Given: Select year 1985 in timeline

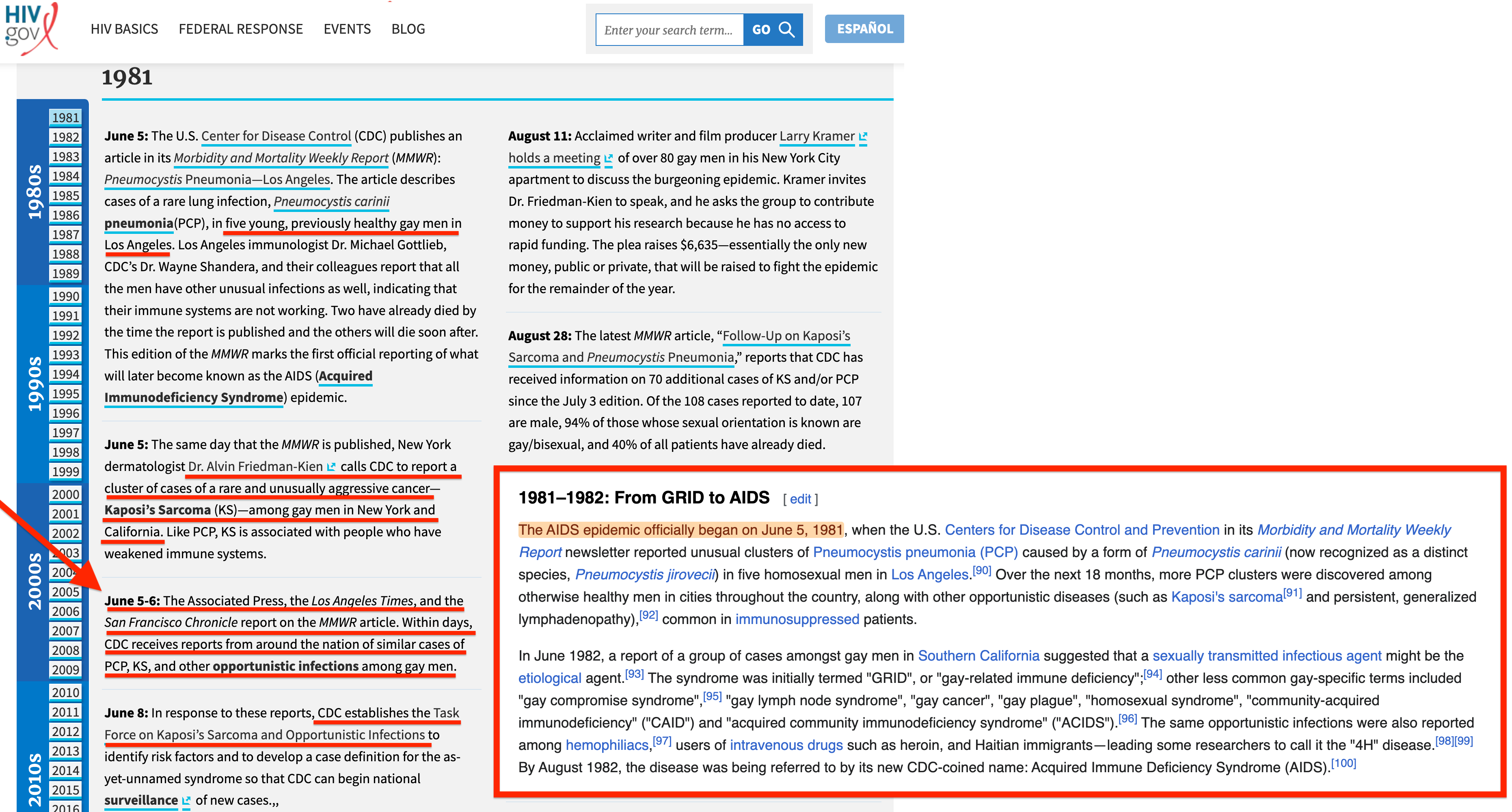Looking at the screenshot, I should coord(65,196).
